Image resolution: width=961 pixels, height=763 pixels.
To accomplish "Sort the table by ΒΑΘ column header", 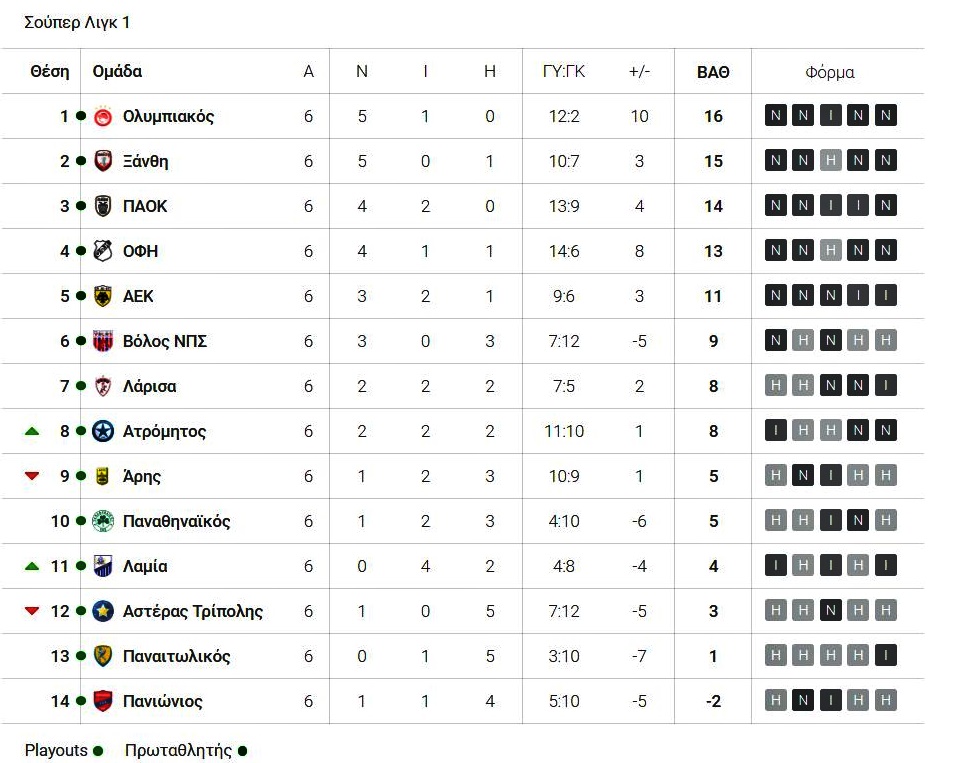I will 713,72.
